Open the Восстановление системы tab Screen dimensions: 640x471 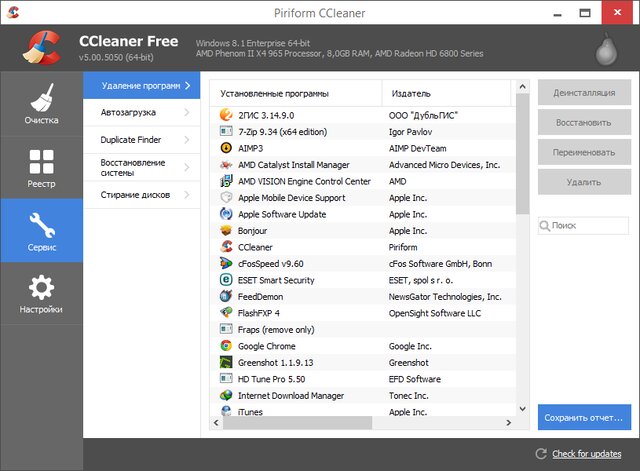point(142,167)
